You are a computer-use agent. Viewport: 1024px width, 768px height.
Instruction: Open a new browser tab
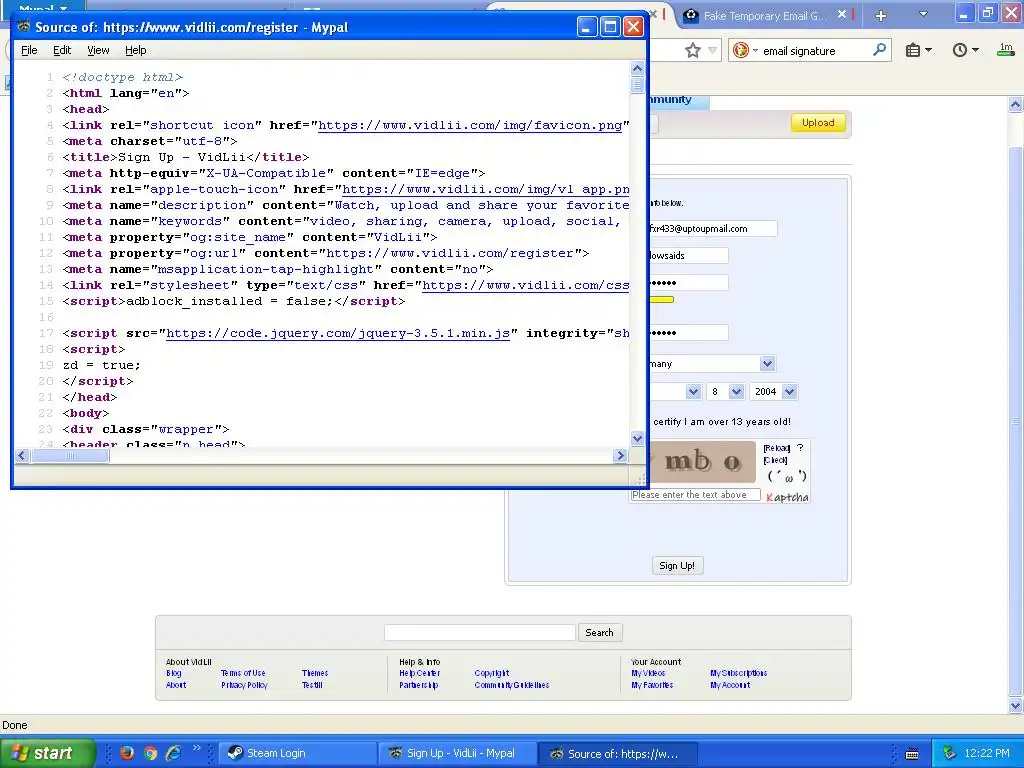(x=881, y=15)
